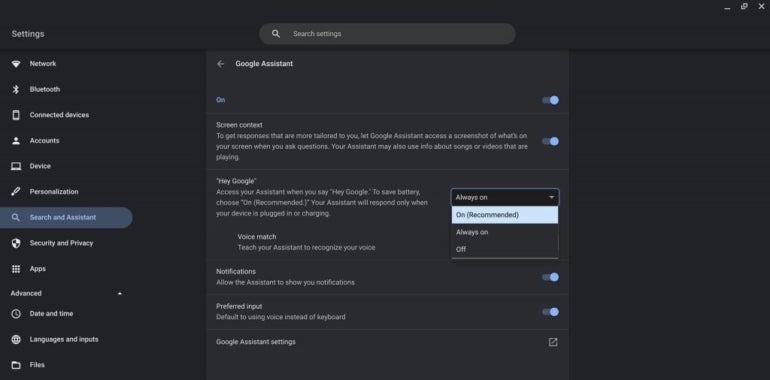Open Security and Privacy section
This screenshot has height=380, width=770.
(66, 243)
